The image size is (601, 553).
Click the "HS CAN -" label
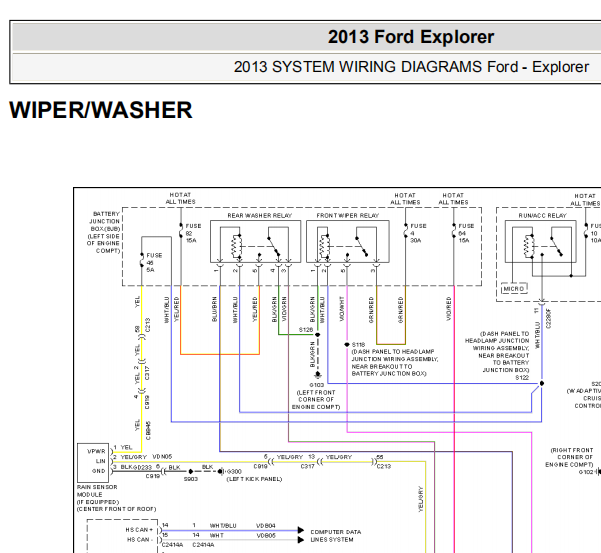click(139, 540)
